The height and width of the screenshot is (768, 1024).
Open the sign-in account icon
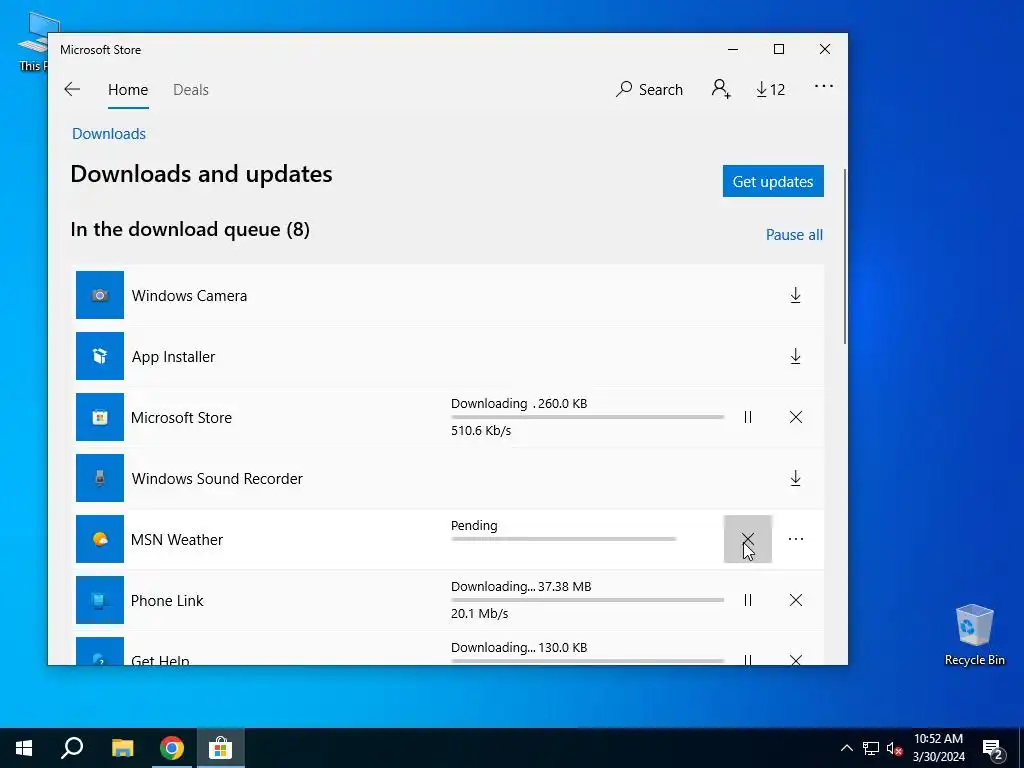pos(721,89)
